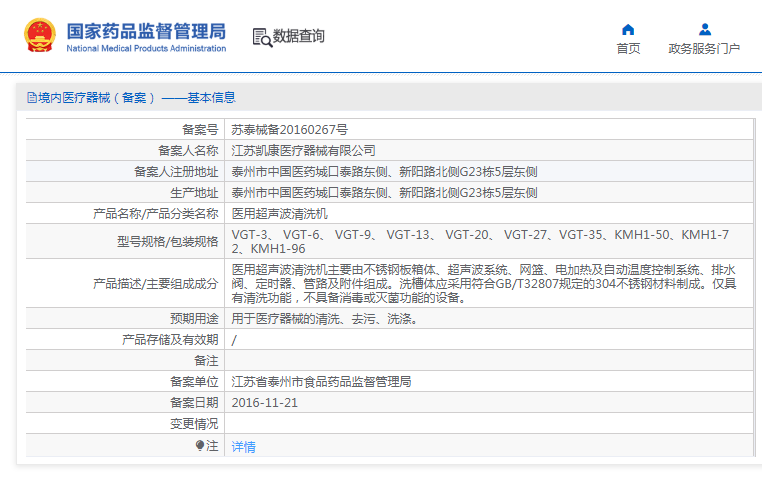The image size is (762, 480).
Task: Open the 详情 link
Action: pyautogui.click(x=243, y=446)
